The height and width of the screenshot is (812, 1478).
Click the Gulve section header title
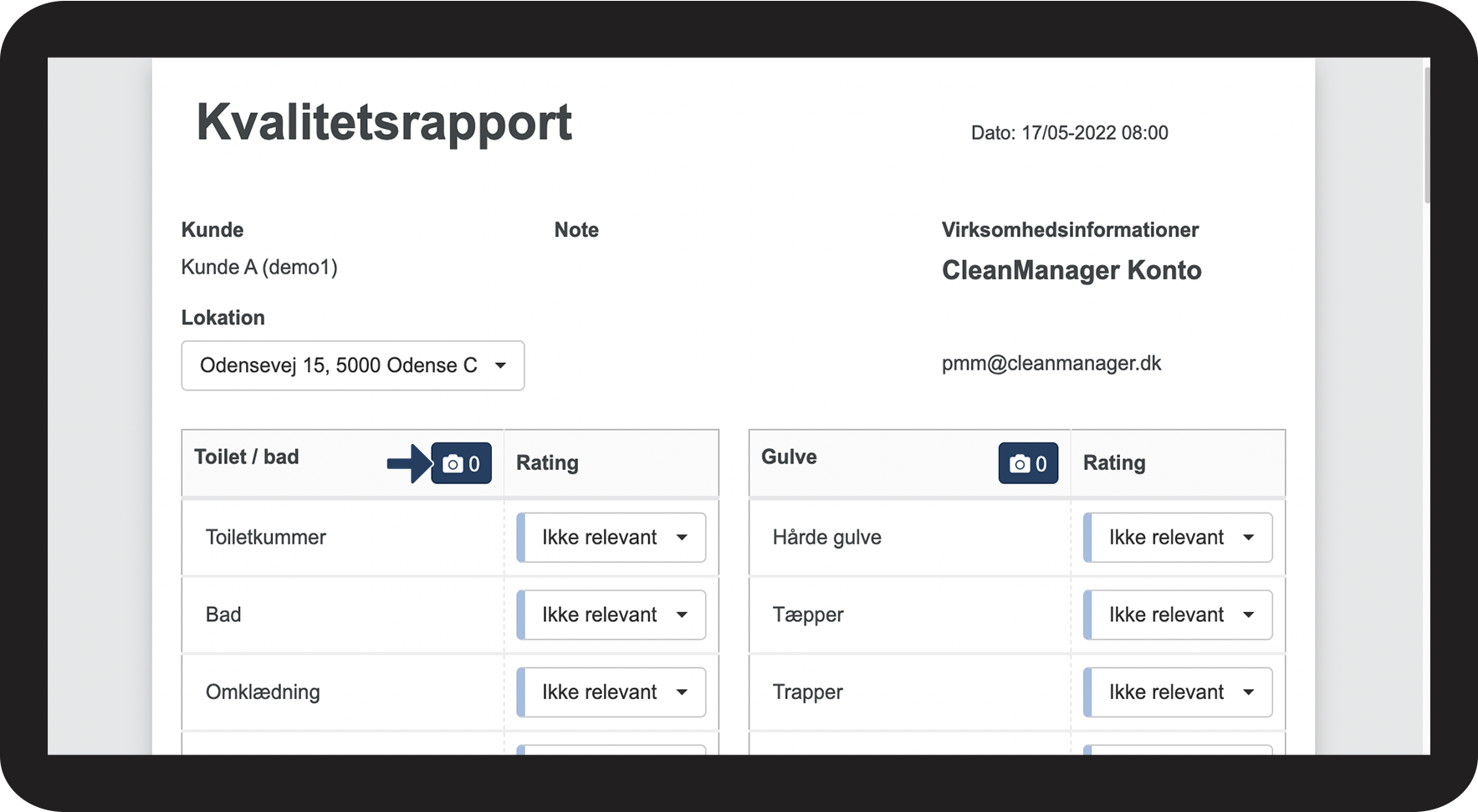pyautogui.click(x=789, y=457)
